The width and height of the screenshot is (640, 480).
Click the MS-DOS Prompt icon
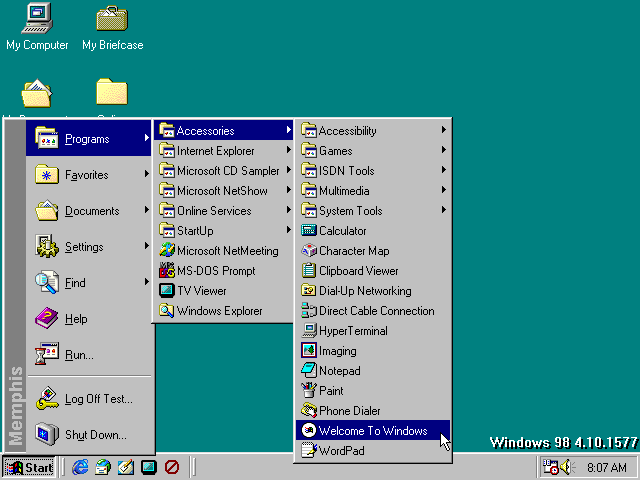point(167,271)
